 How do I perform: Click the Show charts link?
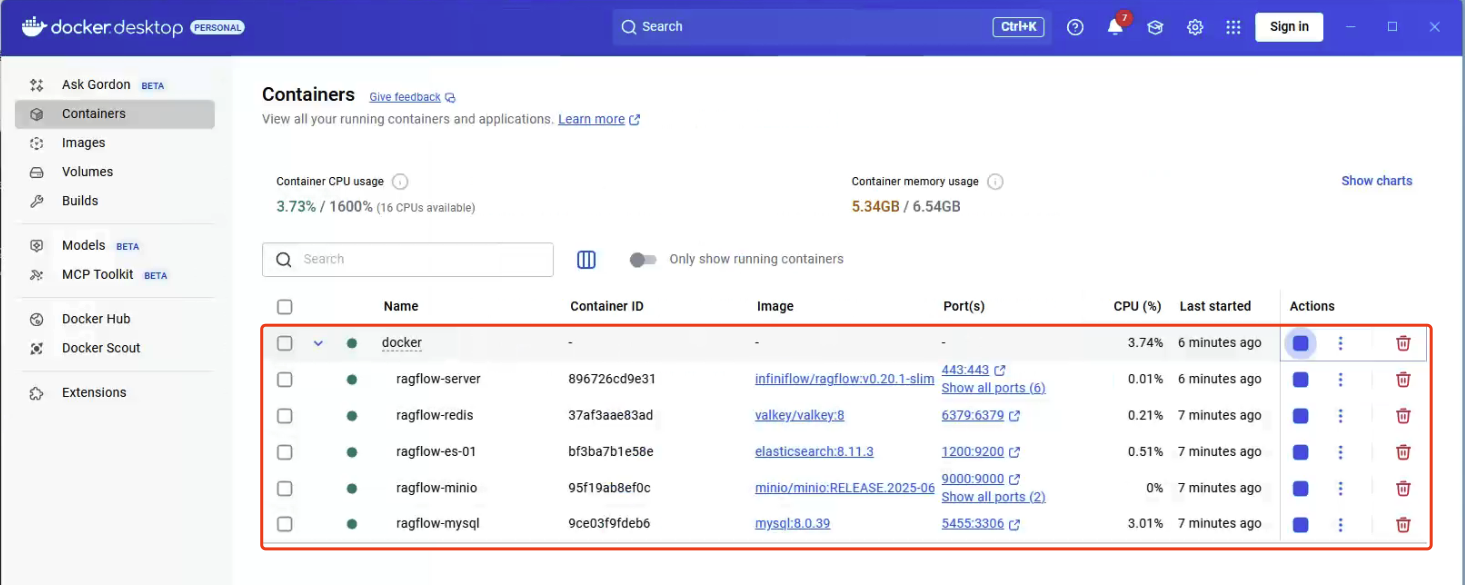coord(1377,181)
